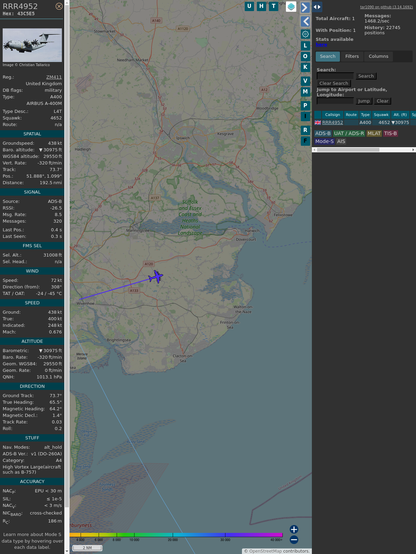The width and height of the screenshot is (416, 554).
Task: Switch to the Columns tab
Action: (379, 56)
